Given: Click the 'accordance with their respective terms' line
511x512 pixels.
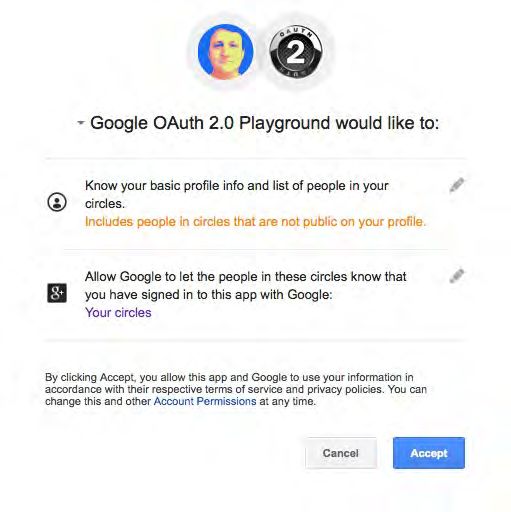Looking at the screenshot, I should [x=236, y=389].
